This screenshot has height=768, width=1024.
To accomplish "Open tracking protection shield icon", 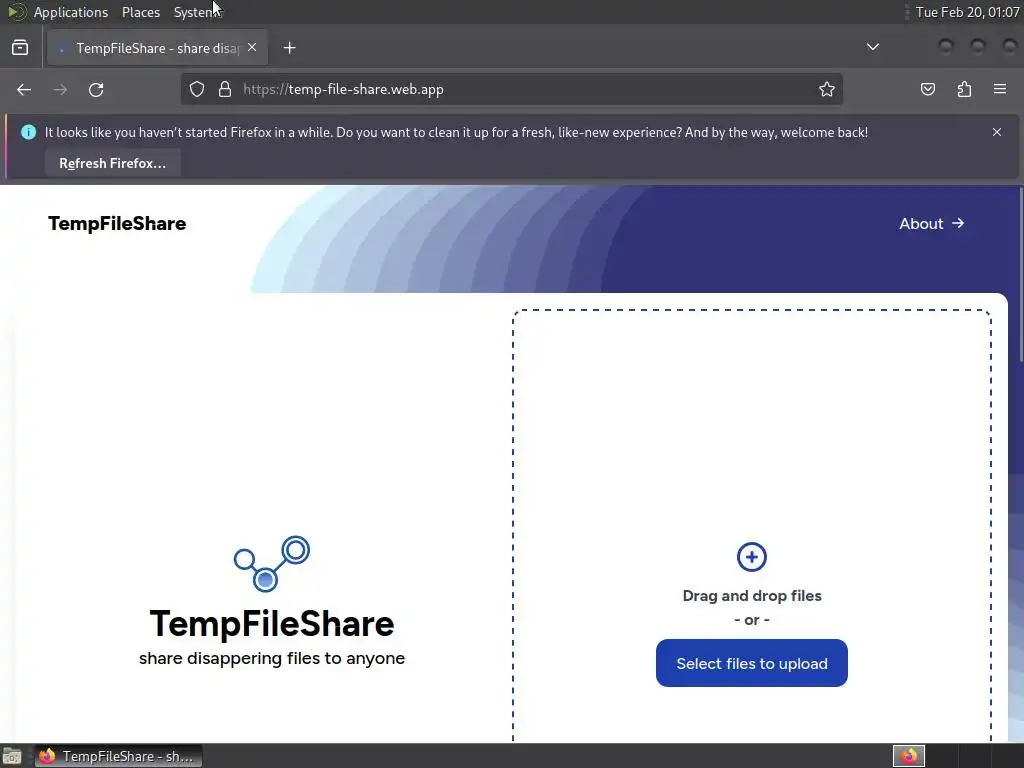I will 197,89.
